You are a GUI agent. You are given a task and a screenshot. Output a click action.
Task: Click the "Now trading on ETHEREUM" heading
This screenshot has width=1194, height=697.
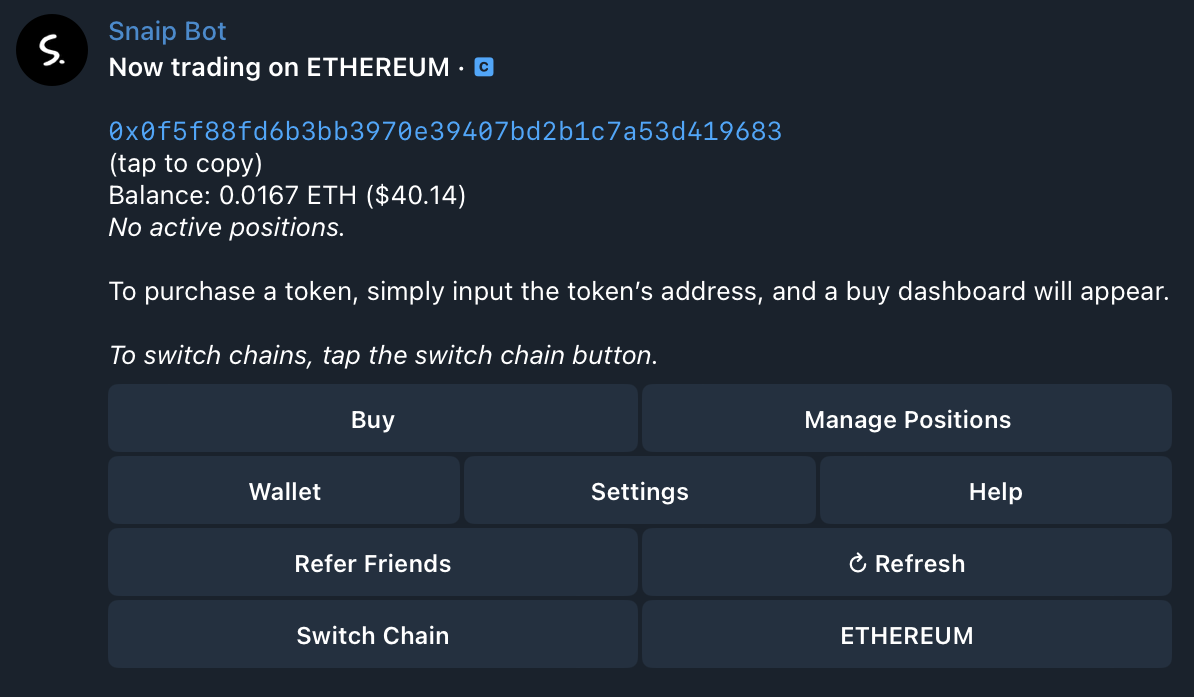[x=279, y=68]
